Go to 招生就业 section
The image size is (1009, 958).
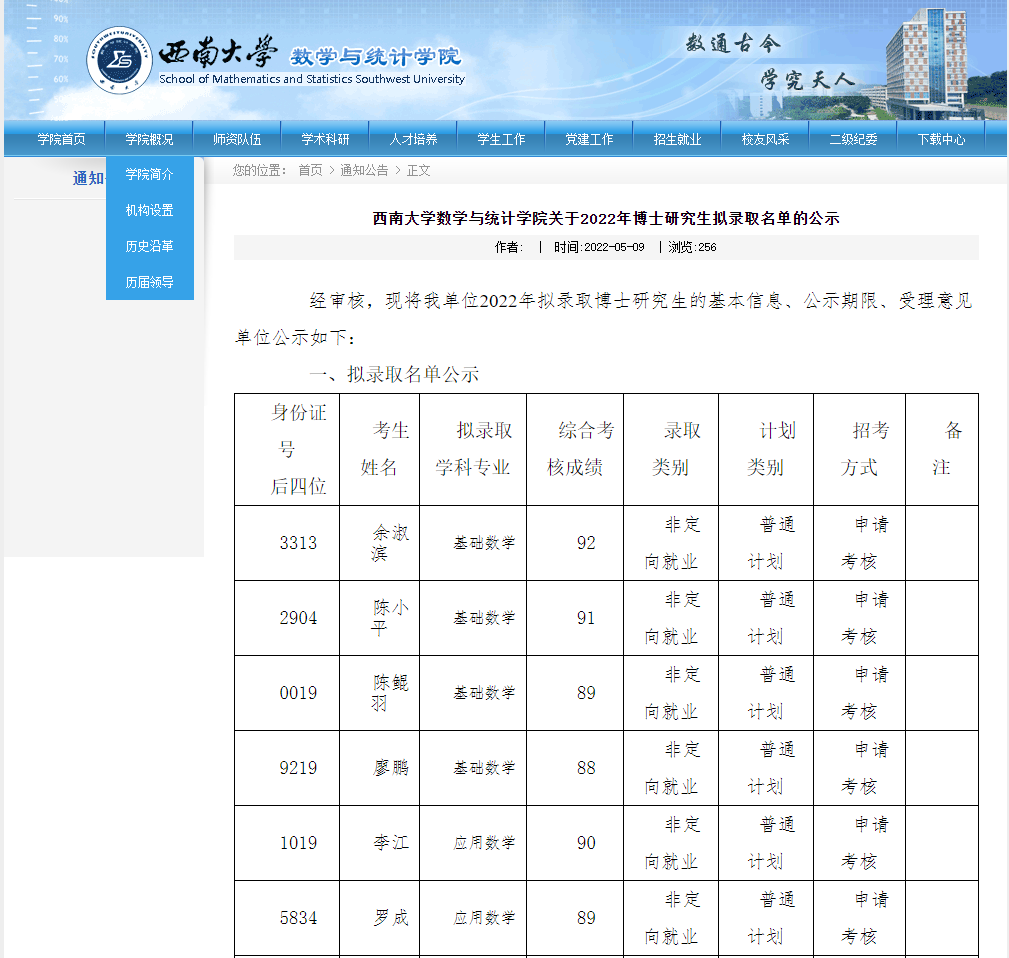coord(678,139)
